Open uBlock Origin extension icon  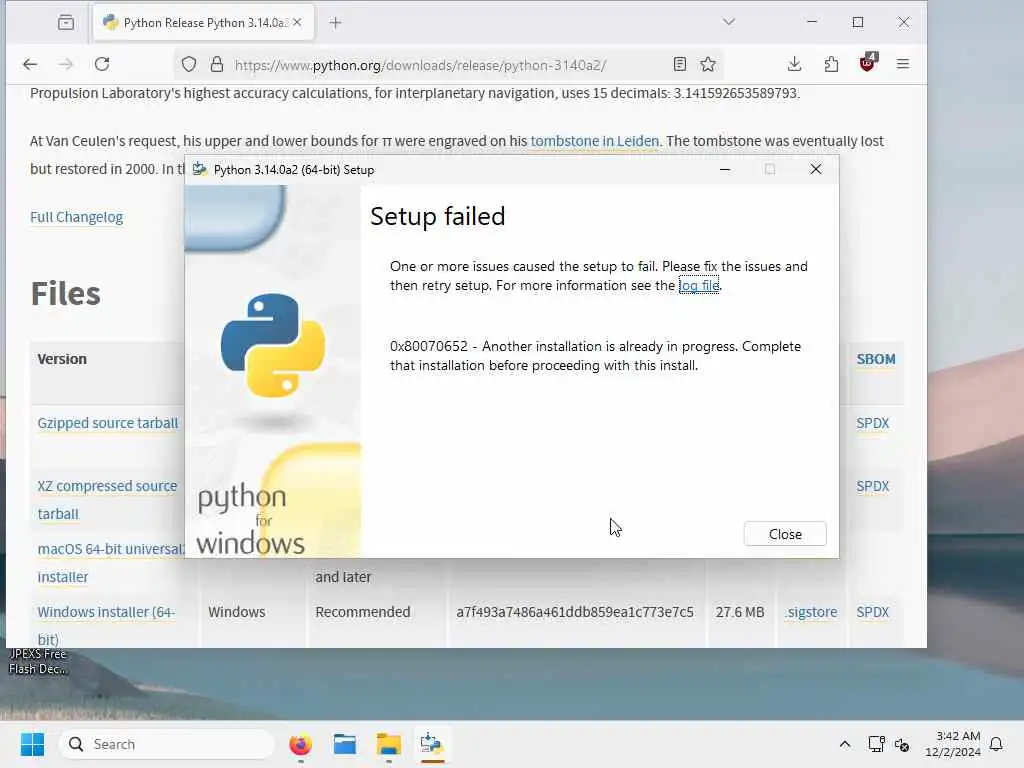868,63
